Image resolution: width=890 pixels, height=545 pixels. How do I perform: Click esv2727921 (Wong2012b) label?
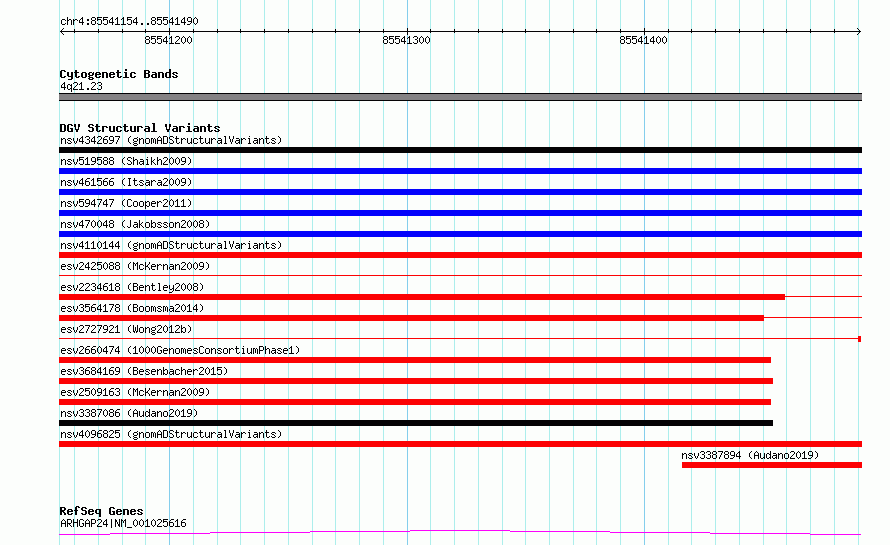pos(126,329)
